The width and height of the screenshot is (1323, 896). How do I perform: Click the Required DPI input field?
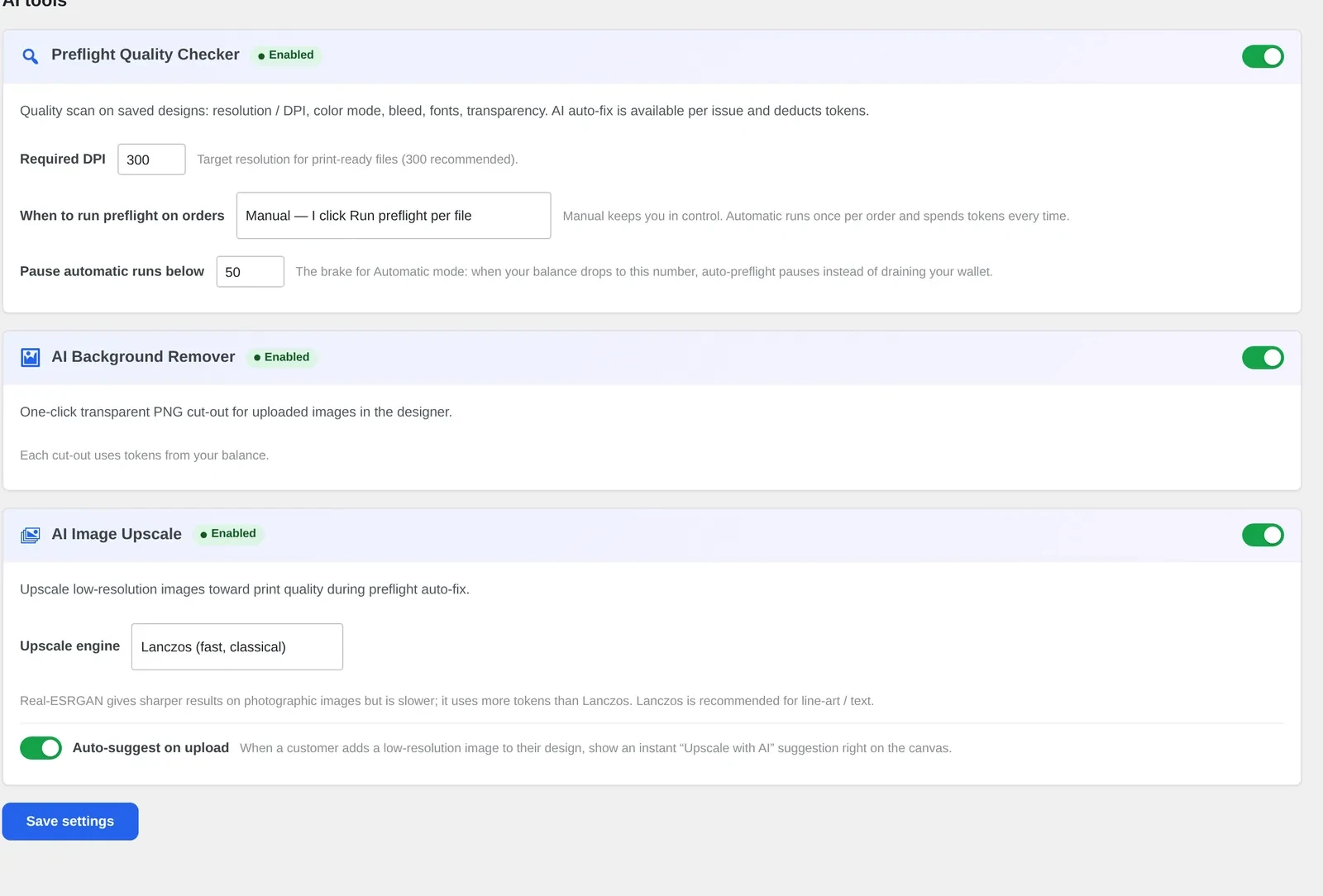[x=151, y=160]
